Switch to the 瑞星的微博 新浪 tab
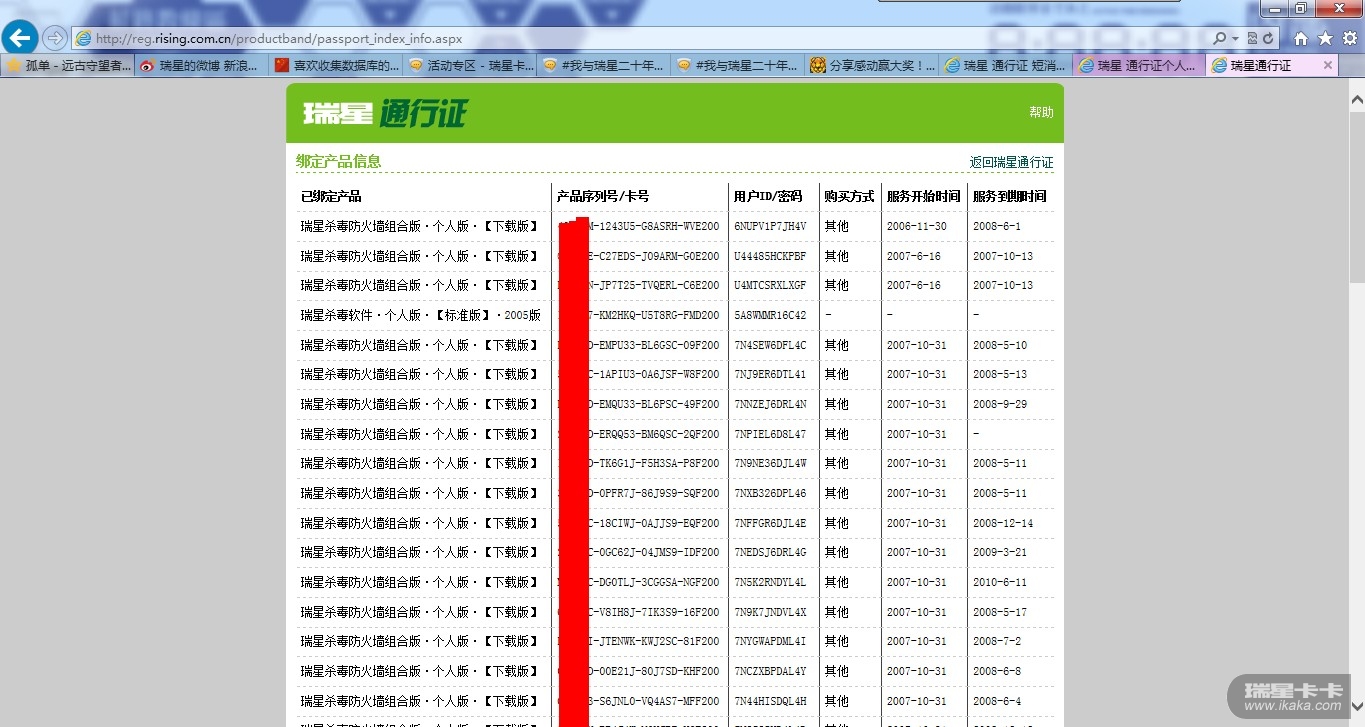 tap(203, 66)
